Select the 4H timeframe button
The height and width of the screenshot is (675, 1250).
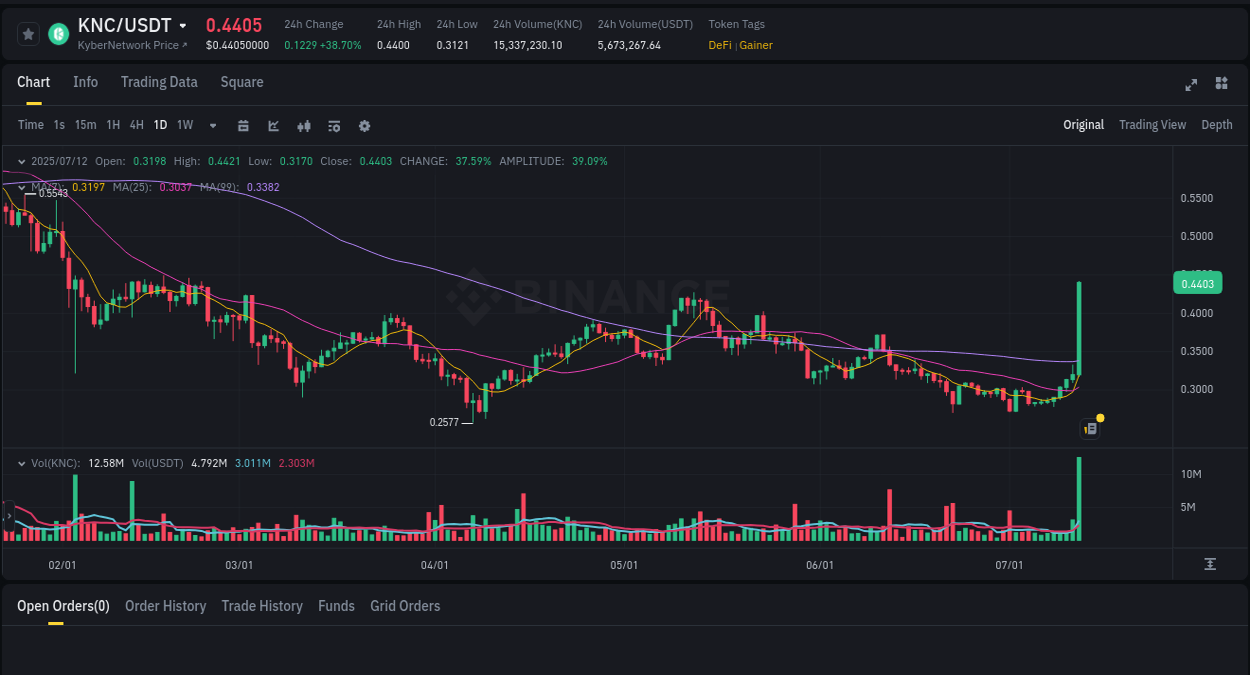(136, 125)
